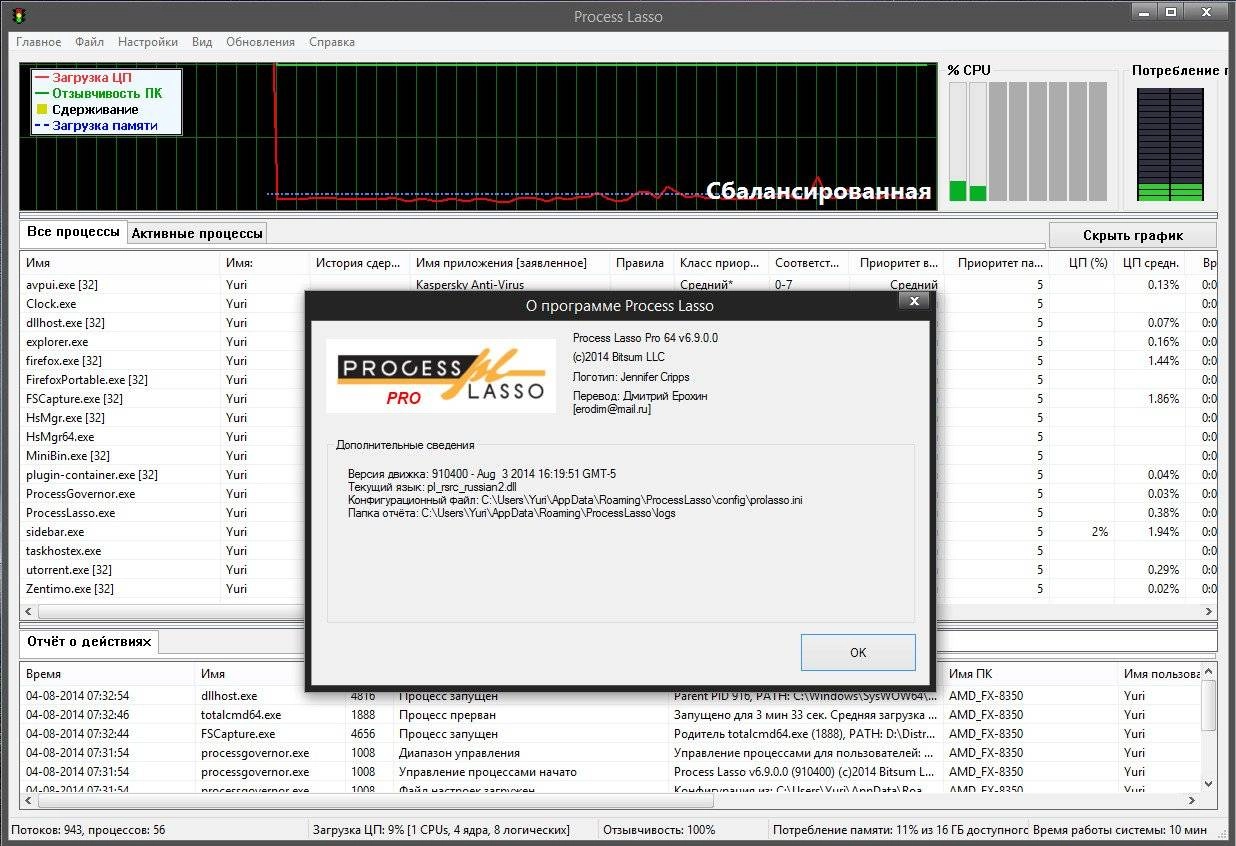Click the Process Lasso Pro logo image
The image size is (1236, 846).
tap(441, 376)
